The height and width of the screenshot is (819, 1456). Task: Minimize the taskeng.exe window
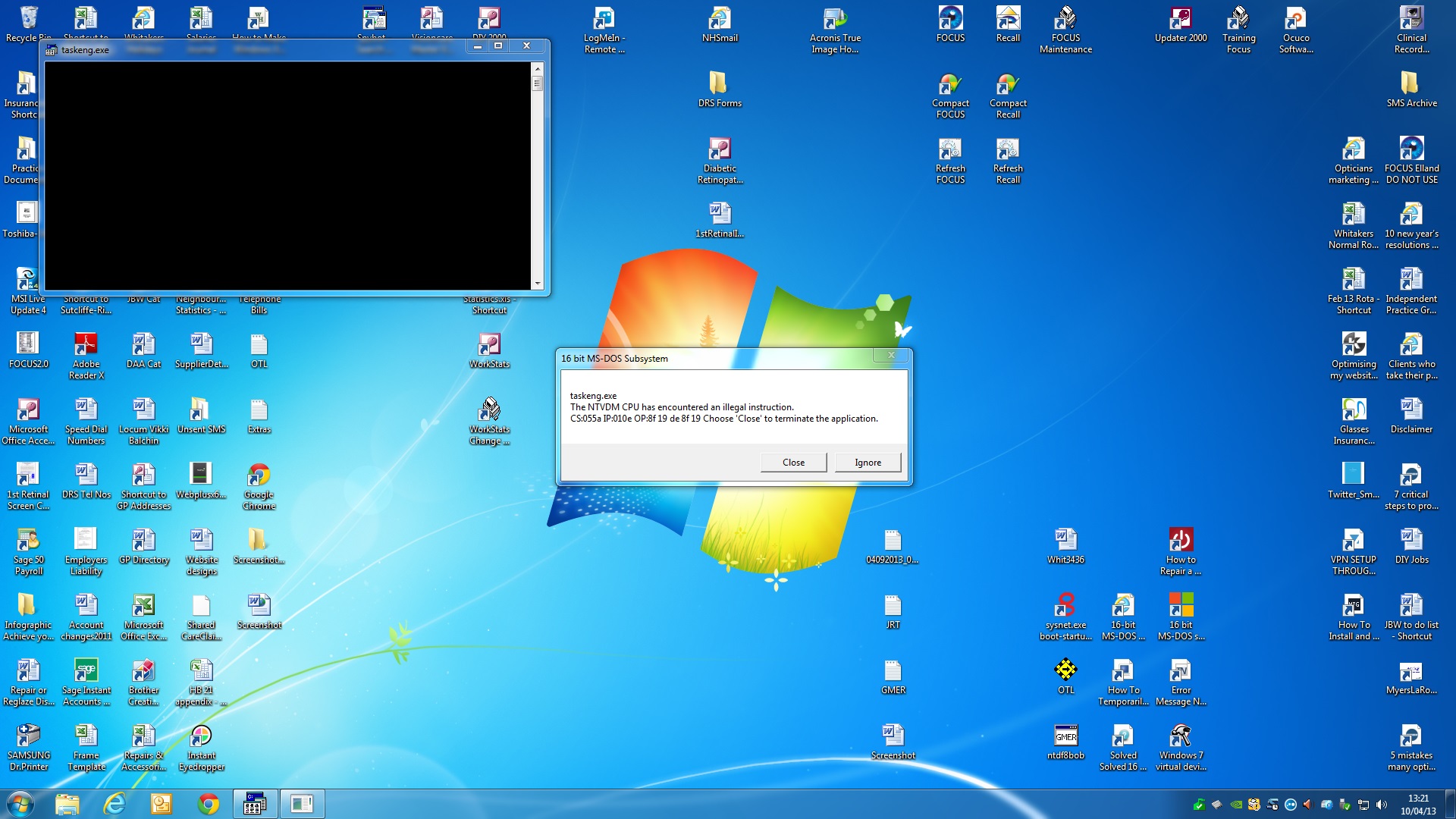[478, 46]
